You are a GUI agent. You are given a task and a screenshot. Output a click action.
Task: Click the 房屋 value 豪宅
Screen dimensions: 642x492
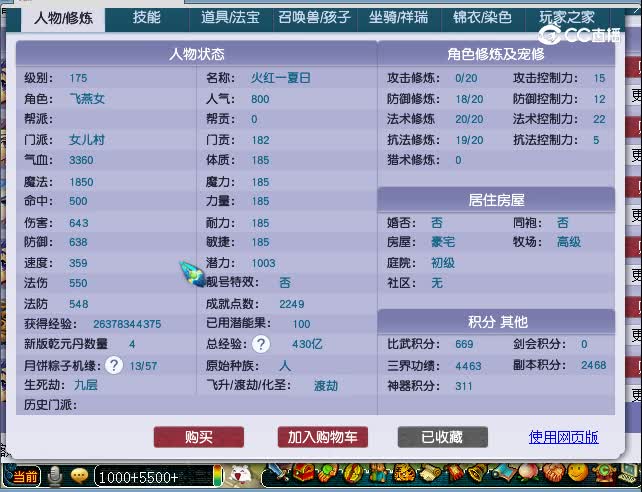click(x=443, y=241)
